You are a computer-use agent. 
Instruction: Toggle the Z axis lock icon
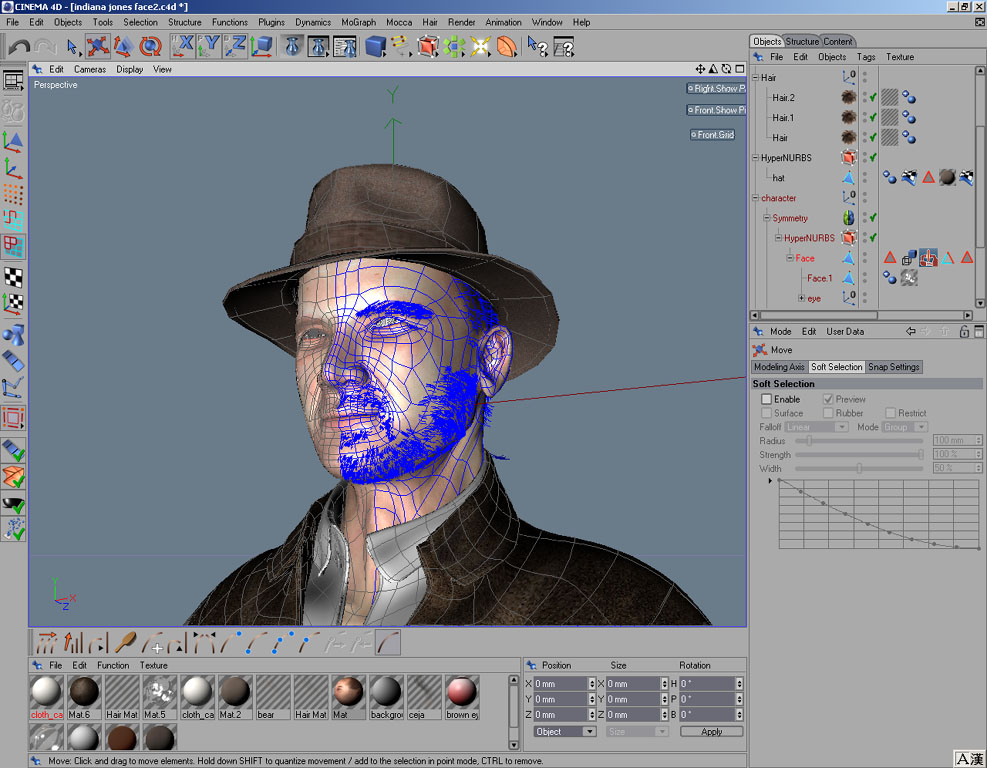(235, 47)
